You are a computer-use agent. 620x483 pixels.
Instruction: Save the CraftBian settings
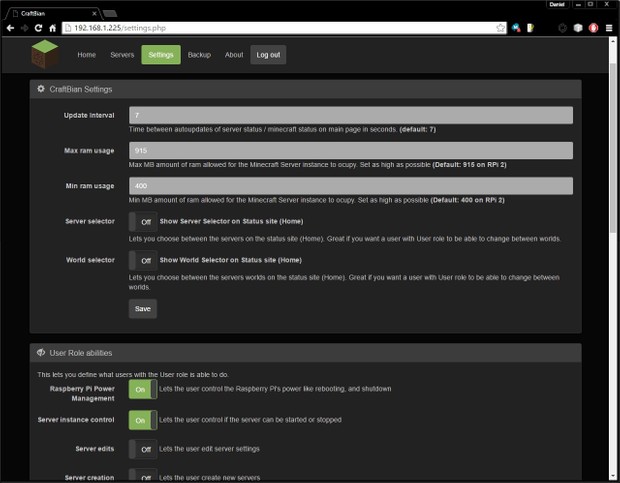coord(143,309)
